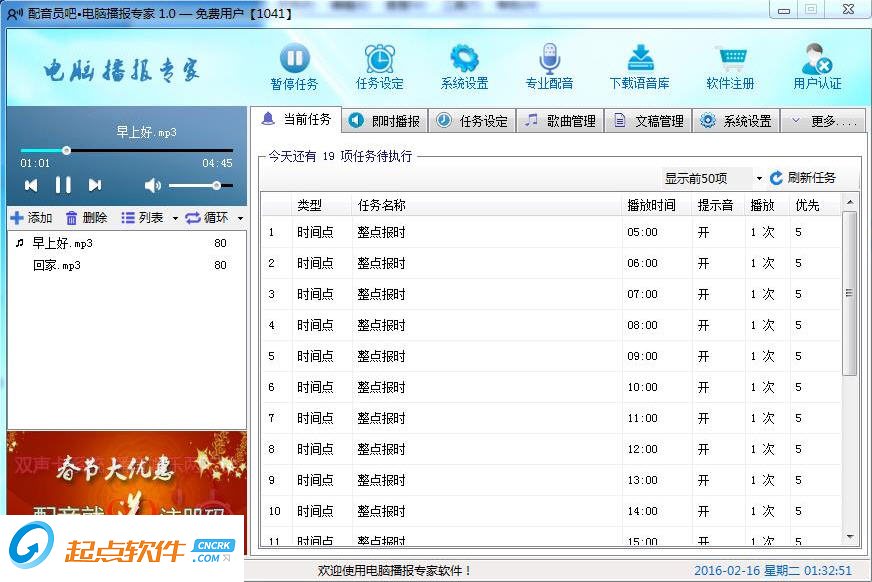Open 专业配音 microphone icon

(549, 58)
